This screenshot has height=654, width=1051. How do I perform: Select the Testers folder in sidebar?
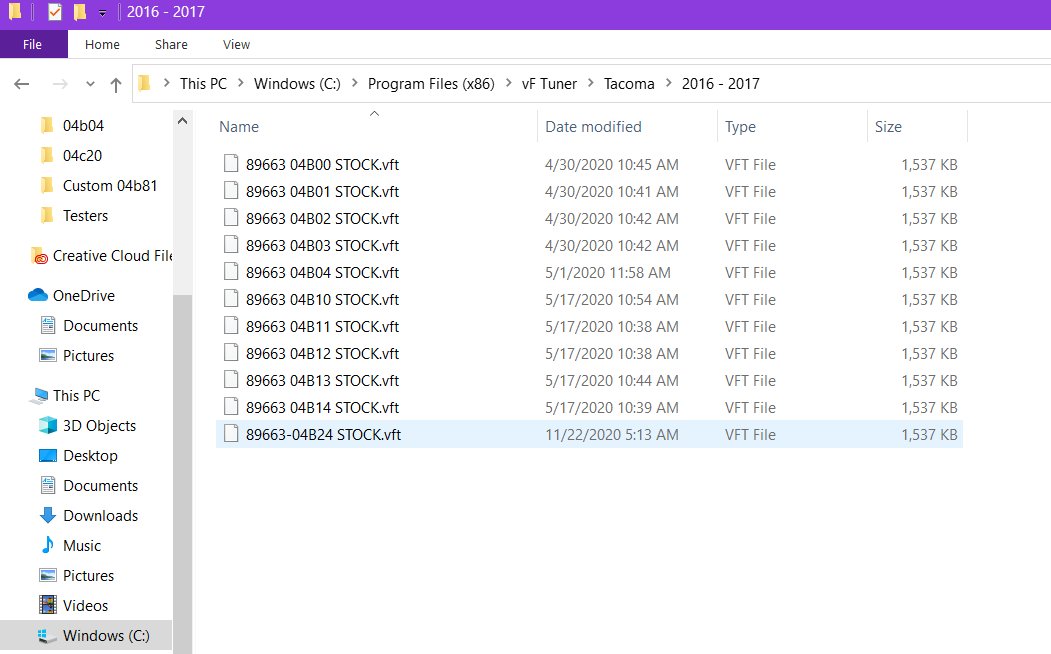pos(85,216)
